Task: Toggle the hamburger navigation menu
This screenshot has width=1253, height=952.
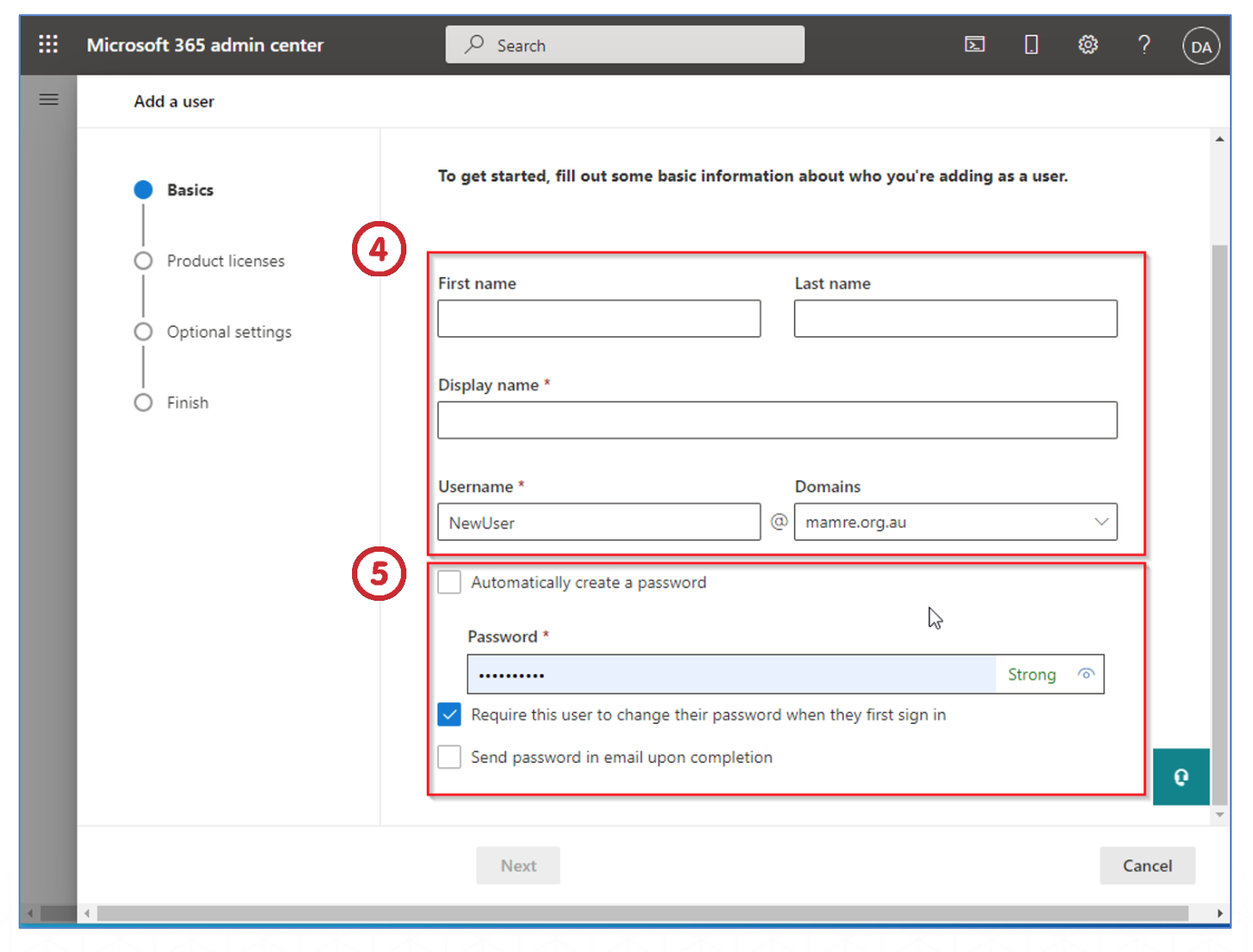Action: (49, 100)
